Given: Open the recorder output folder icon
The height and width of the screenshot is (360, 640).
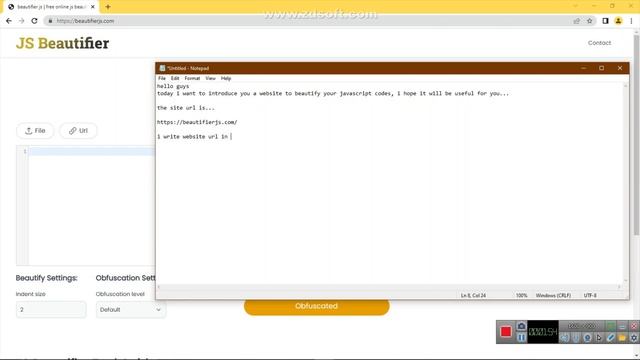Looking at the screenshot, I should [x=622, y=338].
